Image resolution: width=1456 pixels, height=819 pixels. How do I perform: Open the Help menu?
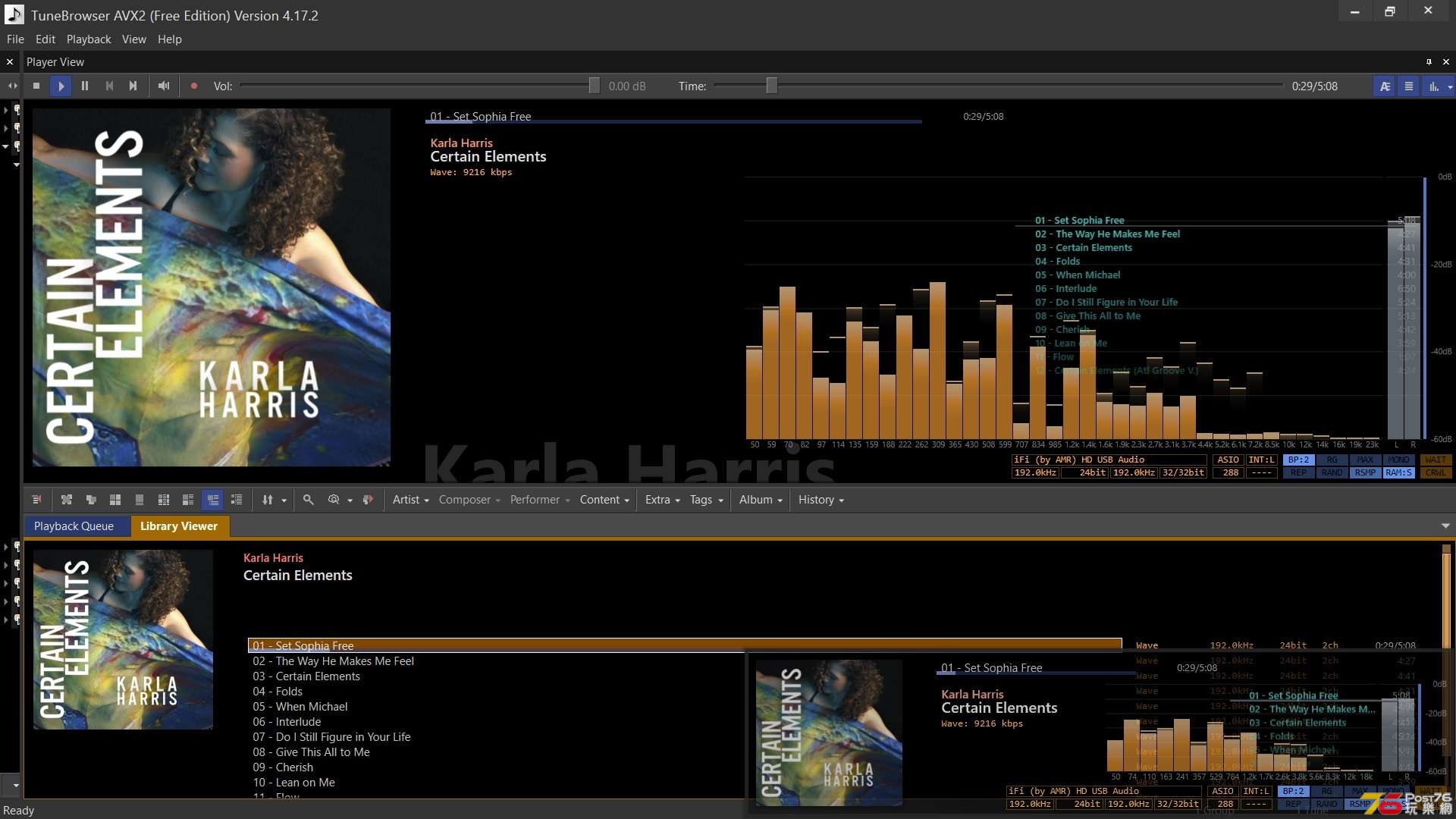(170, 39)
